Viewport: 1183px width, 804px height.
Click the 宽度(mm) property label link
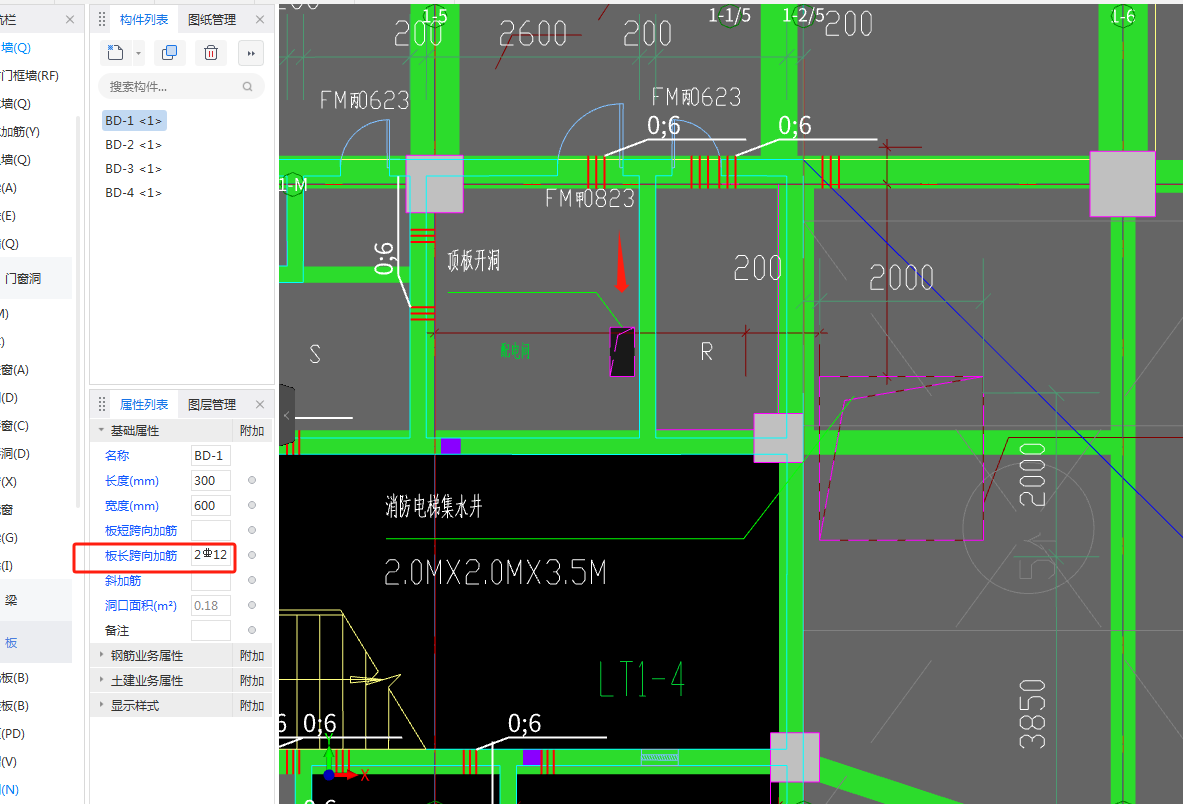132,505
